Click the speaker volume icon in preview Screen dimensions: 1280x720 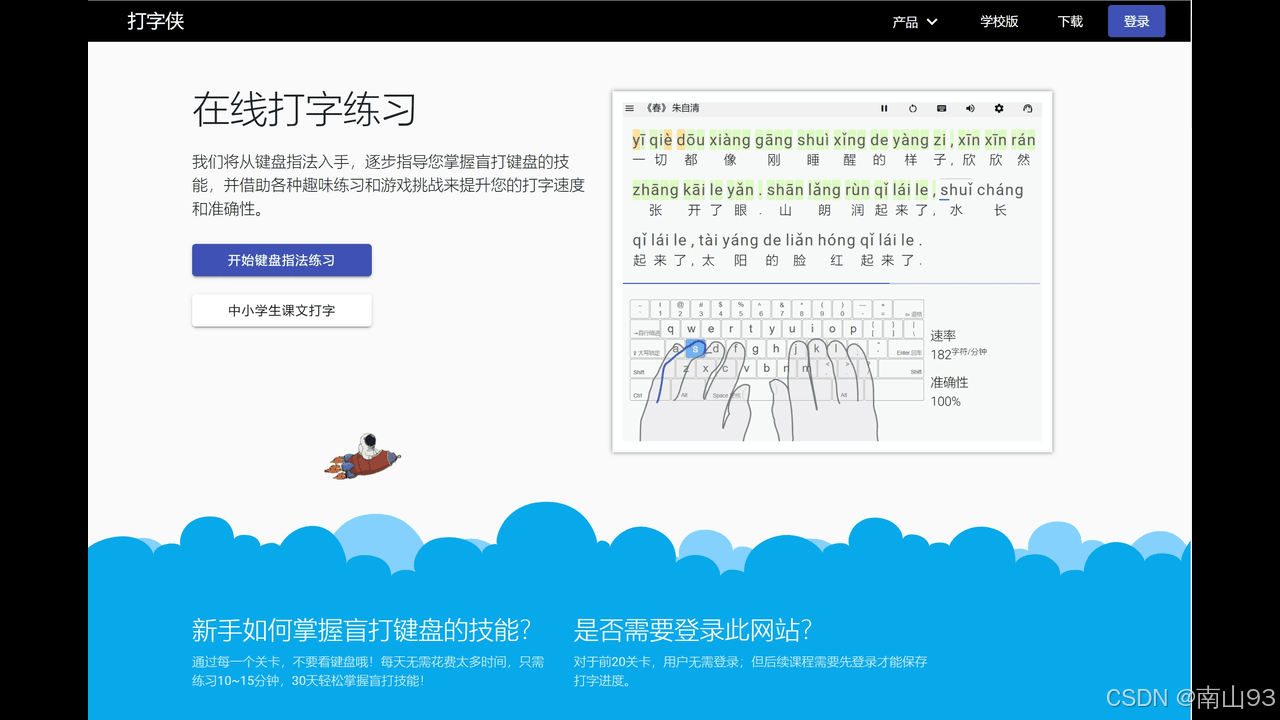coord(970,108)
